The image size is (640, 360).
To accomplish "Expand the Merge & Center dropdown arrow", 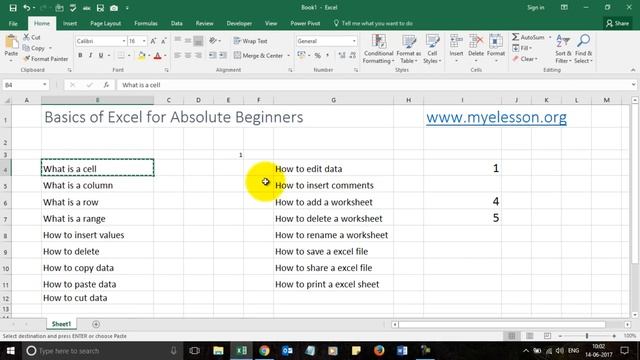I will 289,56.
